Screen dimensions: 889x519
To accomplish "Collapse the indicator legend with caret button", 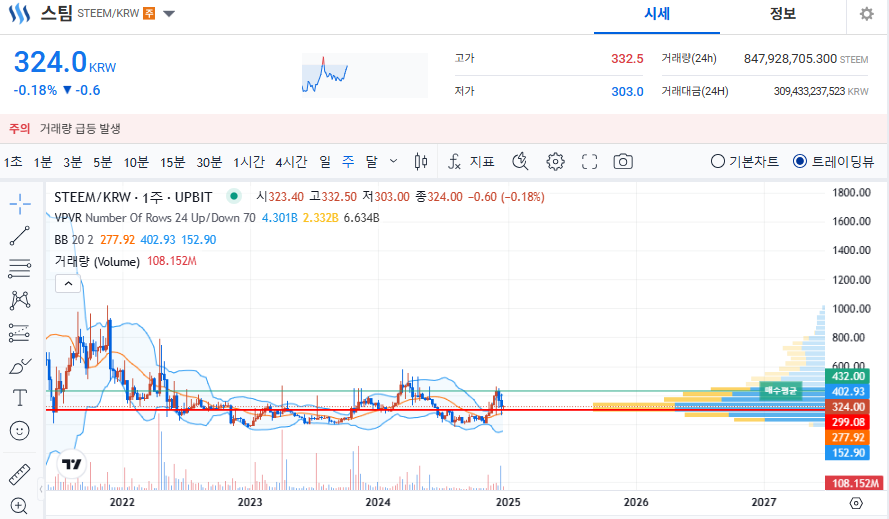I will (x=68, y=283).
